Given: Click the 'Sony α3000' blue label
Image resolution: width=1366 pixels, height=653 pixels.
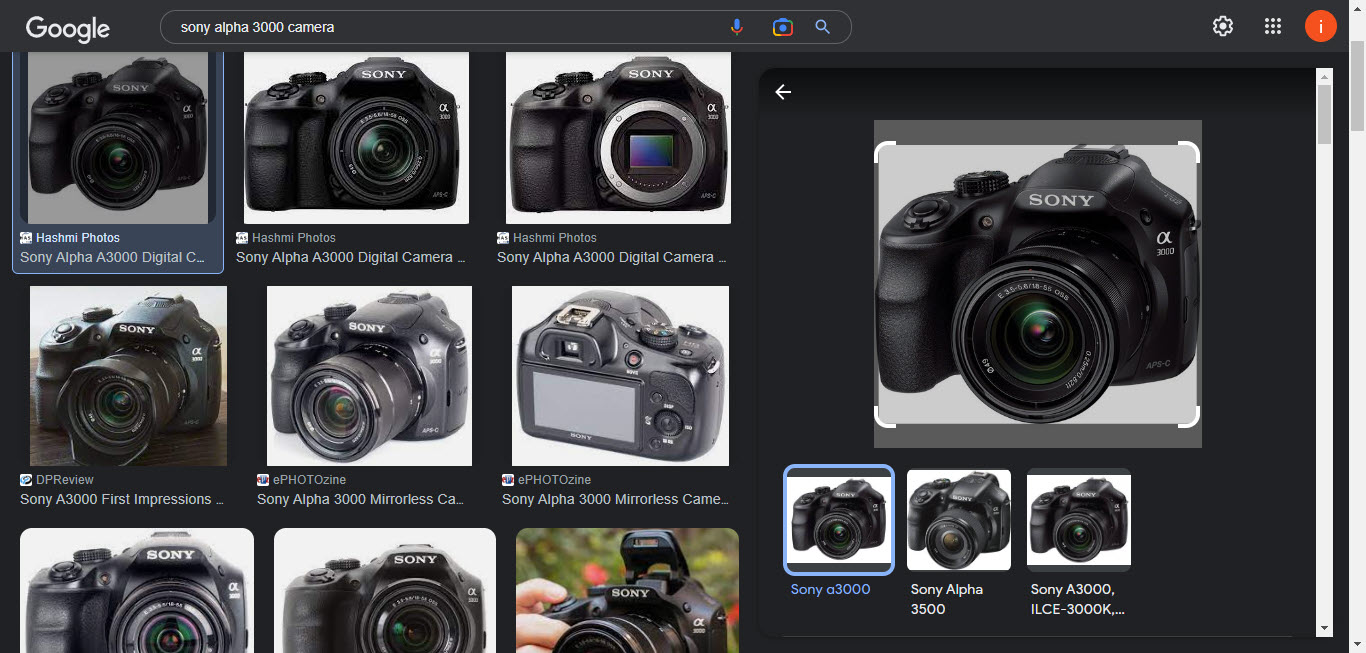Looking at the screenshot, I should 830,589.
